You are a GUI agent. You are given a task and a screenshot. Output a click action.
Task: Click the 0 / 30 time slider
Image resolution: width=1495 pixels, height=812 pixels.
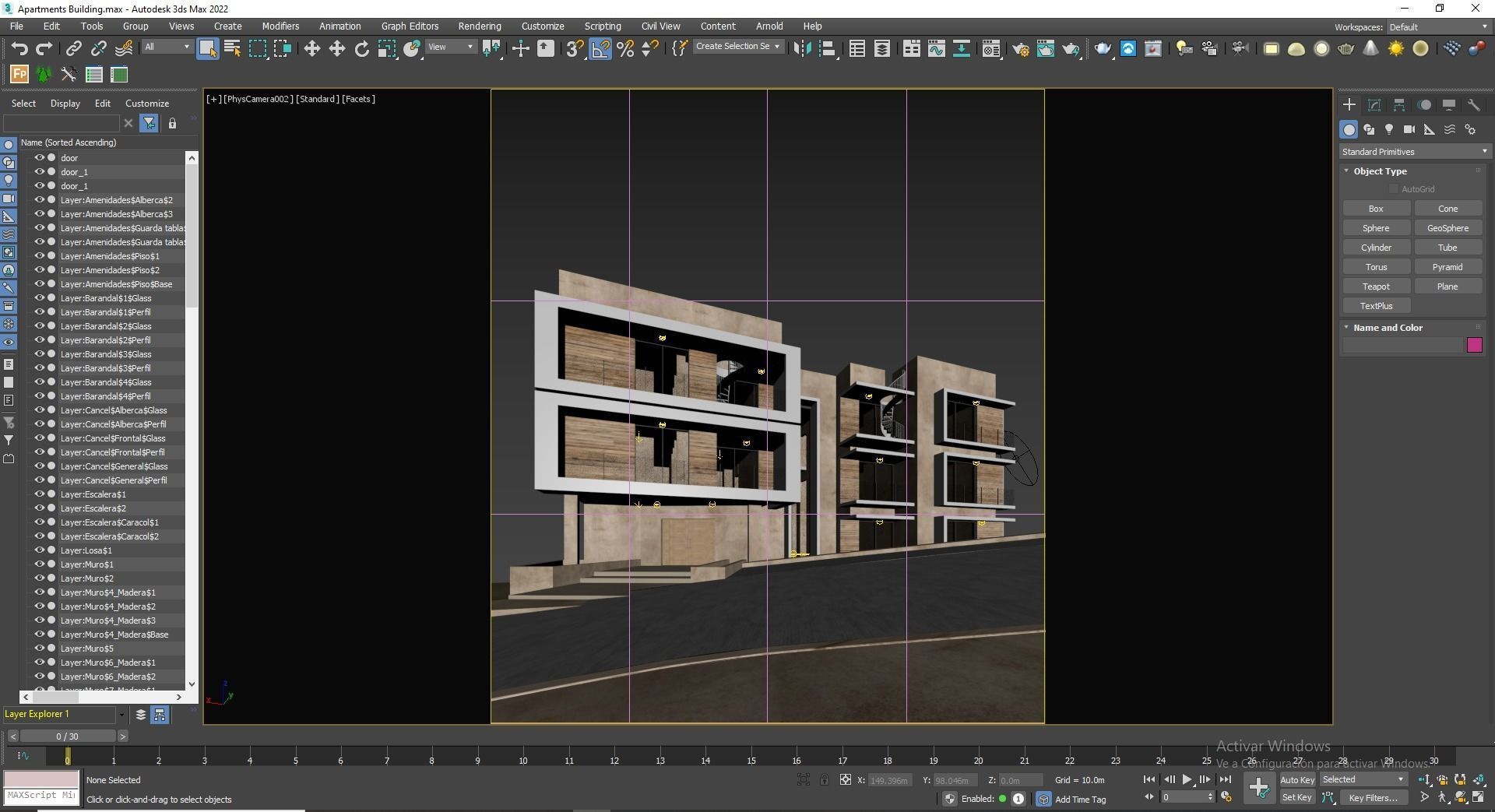[68, 736]
